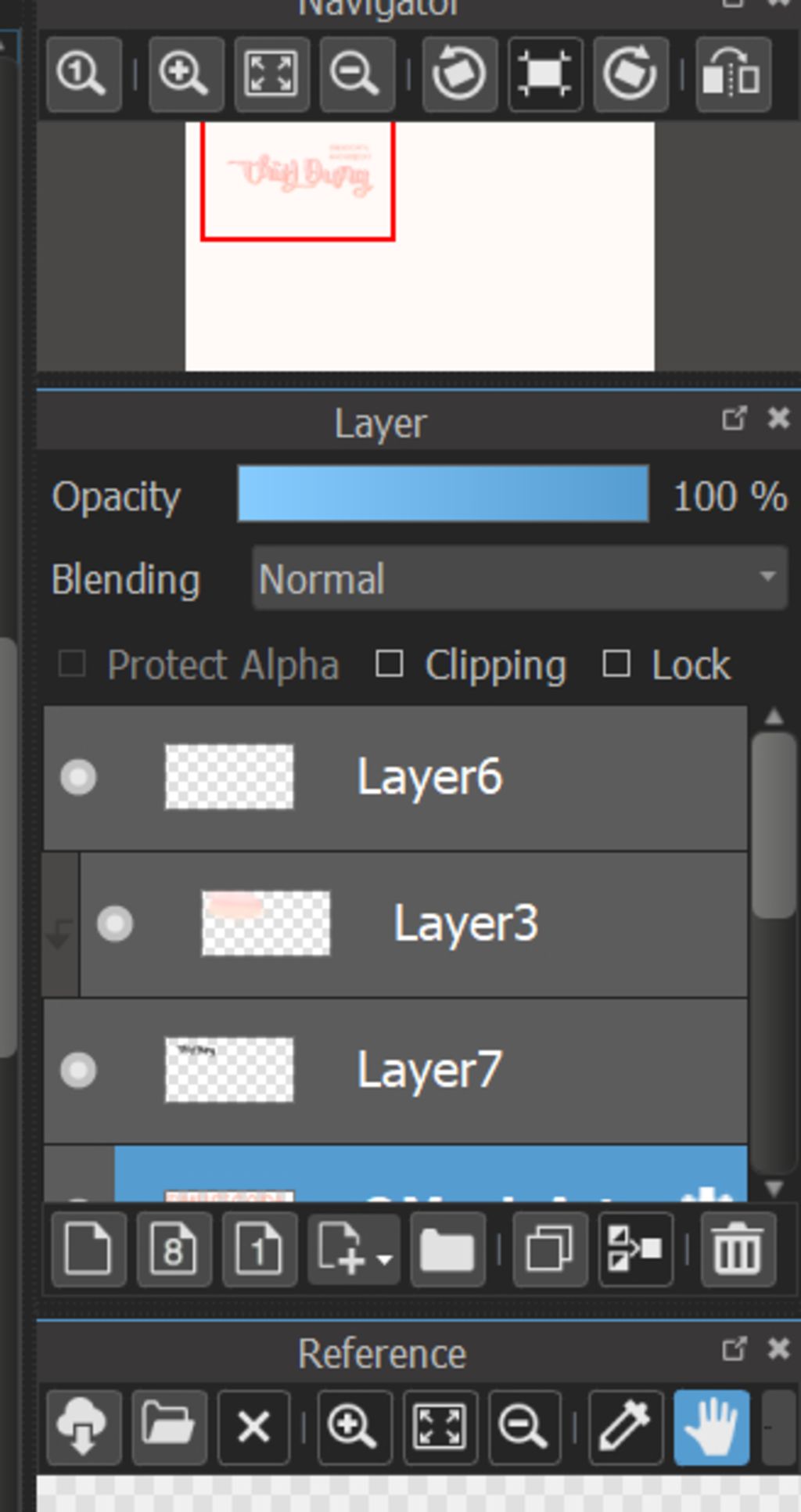Screen dimensions: 801x1512
Task: Enable the layer Lock checkbox
Action: pos(616,664)
